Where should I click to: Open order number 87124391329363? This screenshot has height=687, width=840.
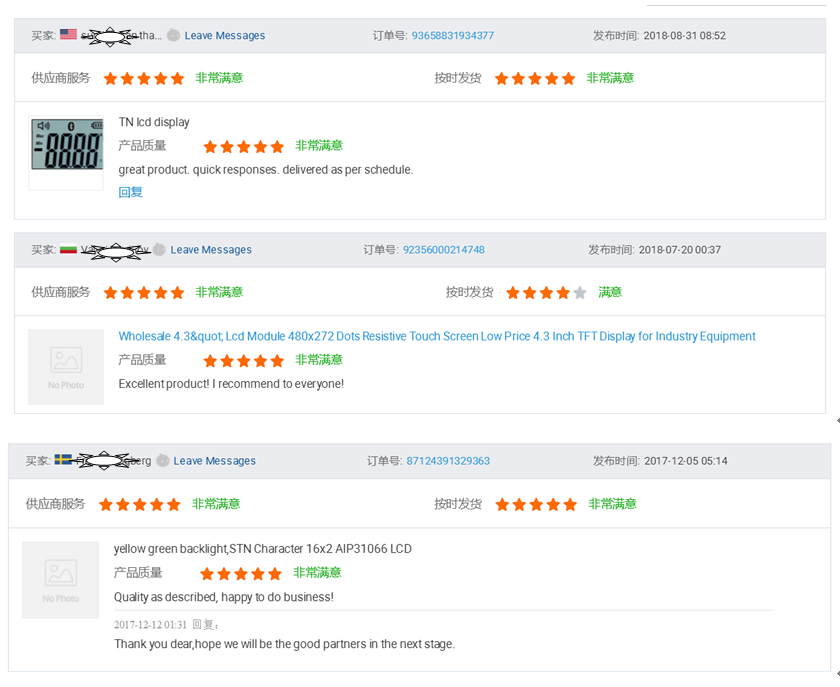click(448, 461)
